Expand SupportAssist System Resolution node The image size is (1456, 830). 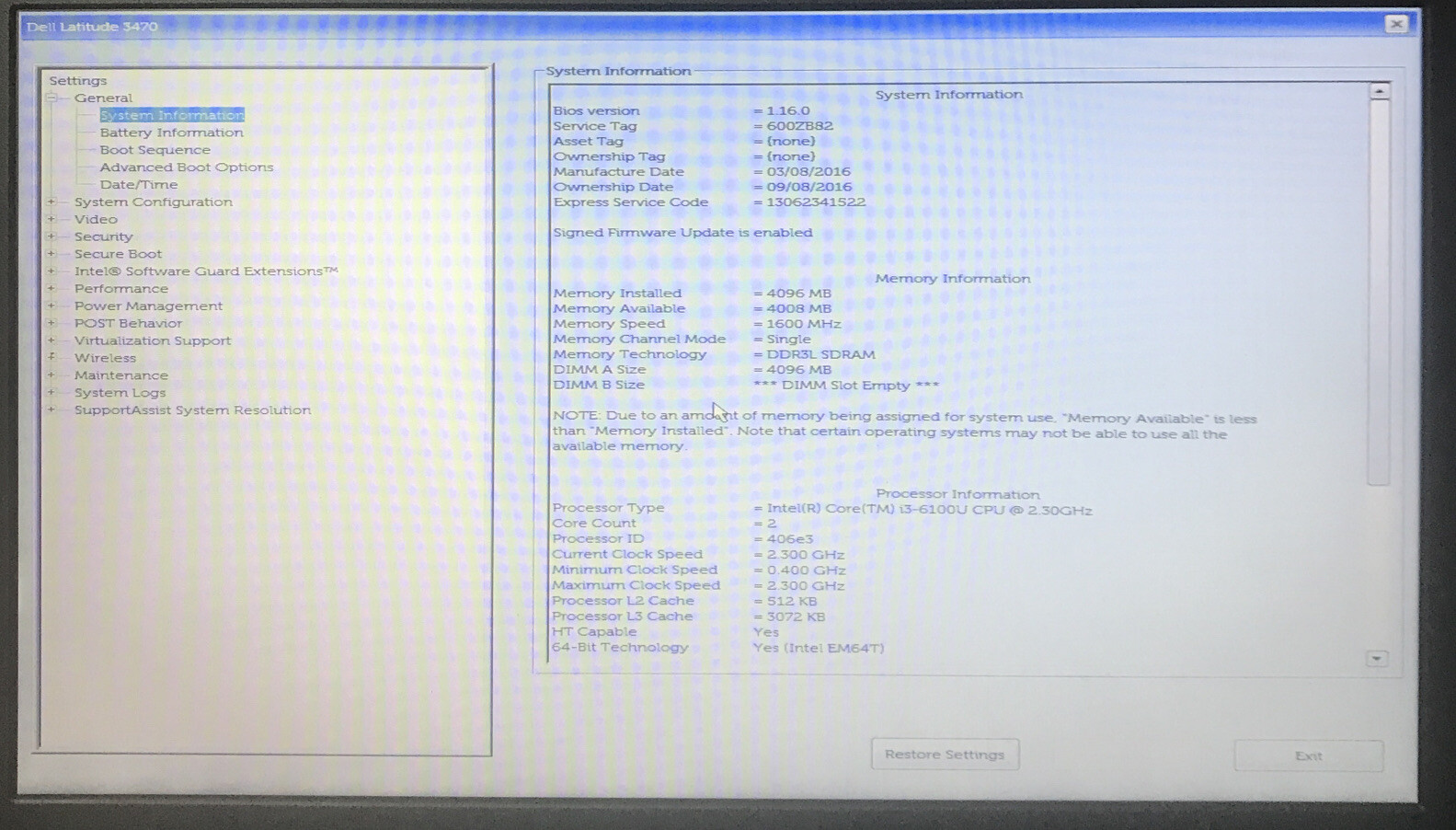52,410
